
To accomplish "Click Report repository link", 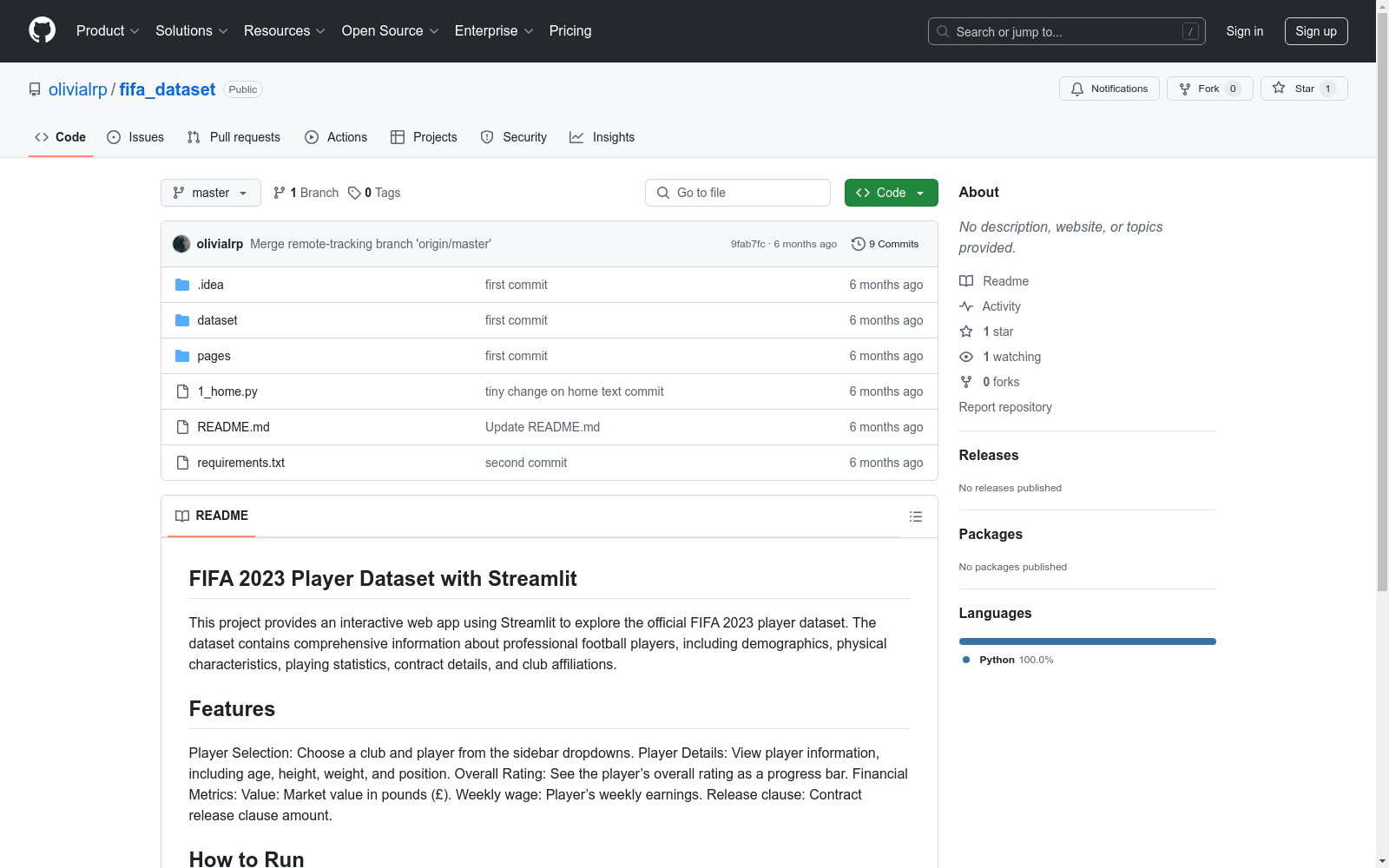I will pos(1005,407).
